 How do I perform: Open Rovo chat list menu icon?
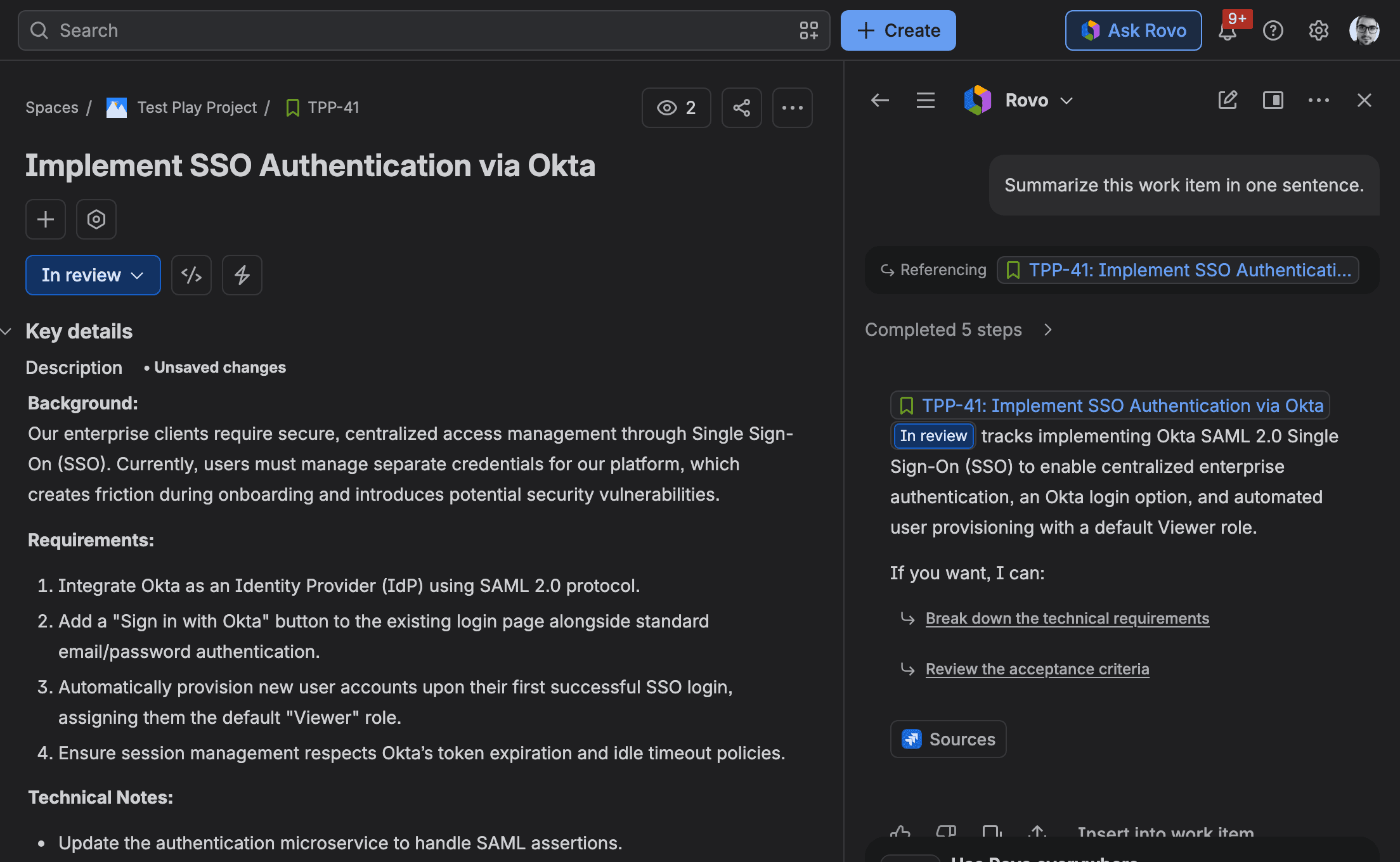tap(926, 100)
